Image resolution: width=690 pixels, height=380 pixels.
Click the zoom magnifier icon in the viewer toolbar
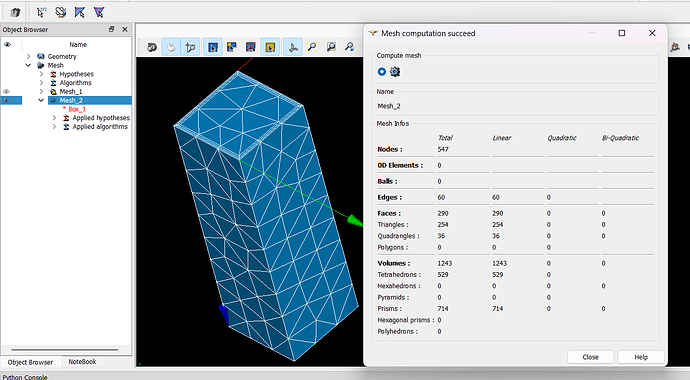tap(350, 47)
